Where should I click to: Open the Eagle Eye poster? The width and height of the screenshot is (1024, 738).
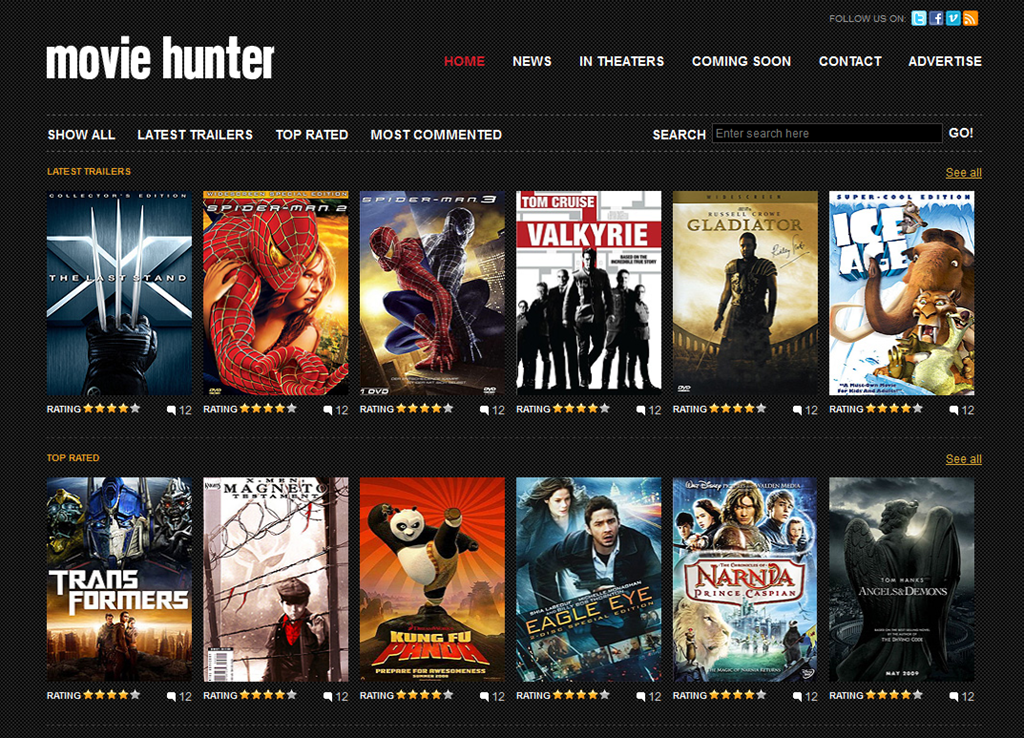tap(589, 580)
